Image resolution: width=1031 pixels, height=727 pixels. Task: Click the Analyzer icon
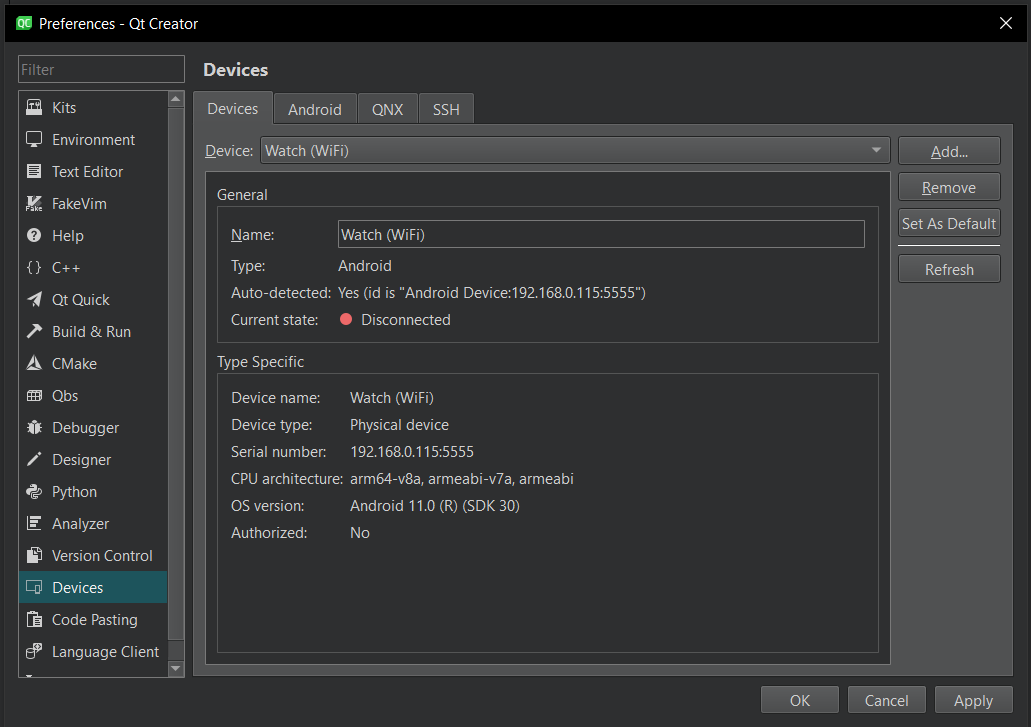point(34,523)
